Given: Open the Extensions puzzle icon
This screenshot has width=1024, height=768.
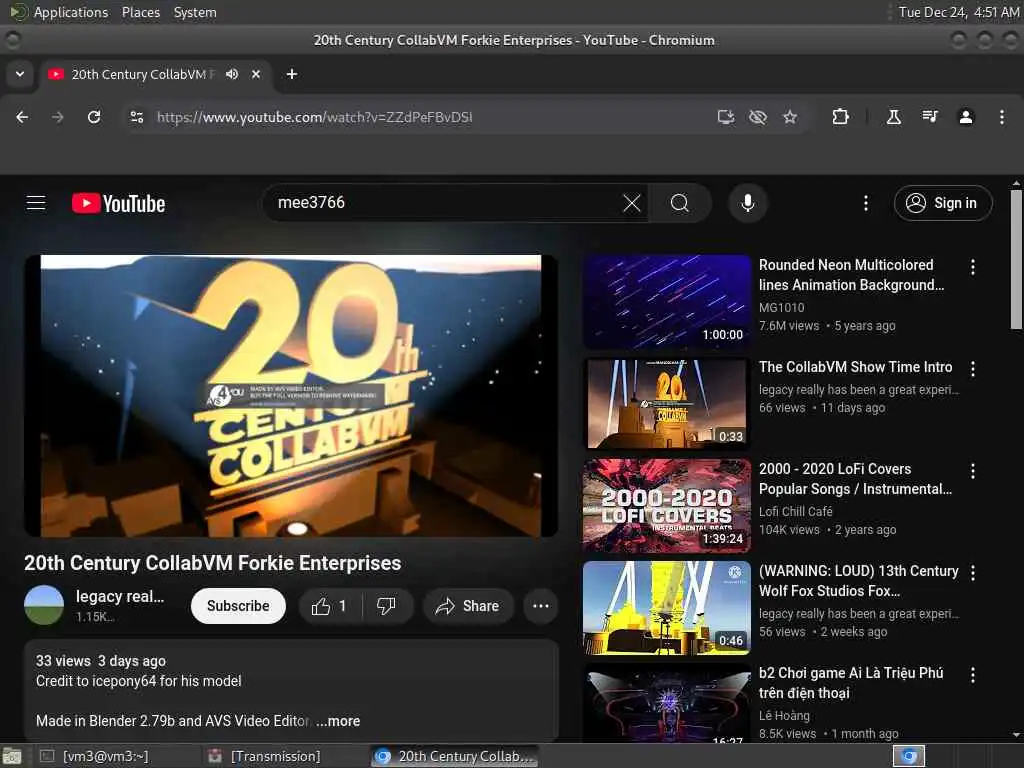Looking at the screenshot, I should click(x=840, y=117).
